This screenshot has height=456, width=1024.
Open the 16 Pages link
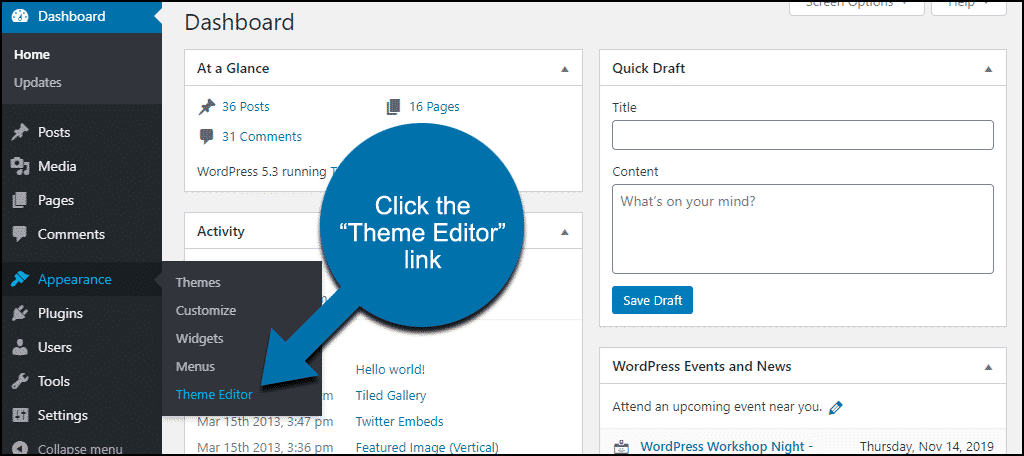[x=434, y=106]
